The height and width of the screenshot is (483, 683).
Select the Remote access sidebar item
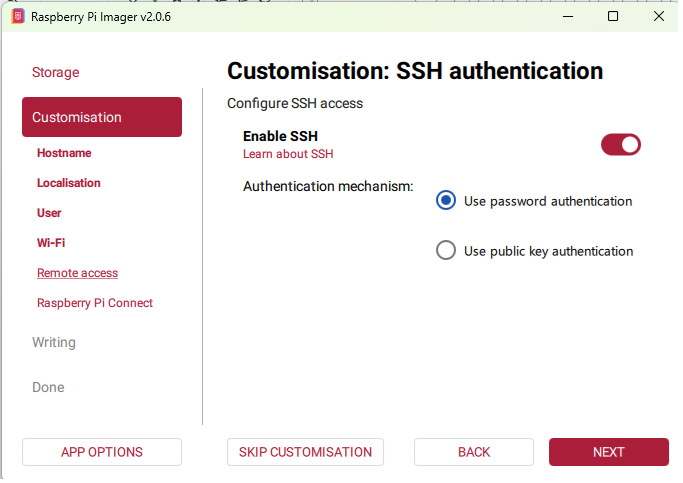click(77, 273)
